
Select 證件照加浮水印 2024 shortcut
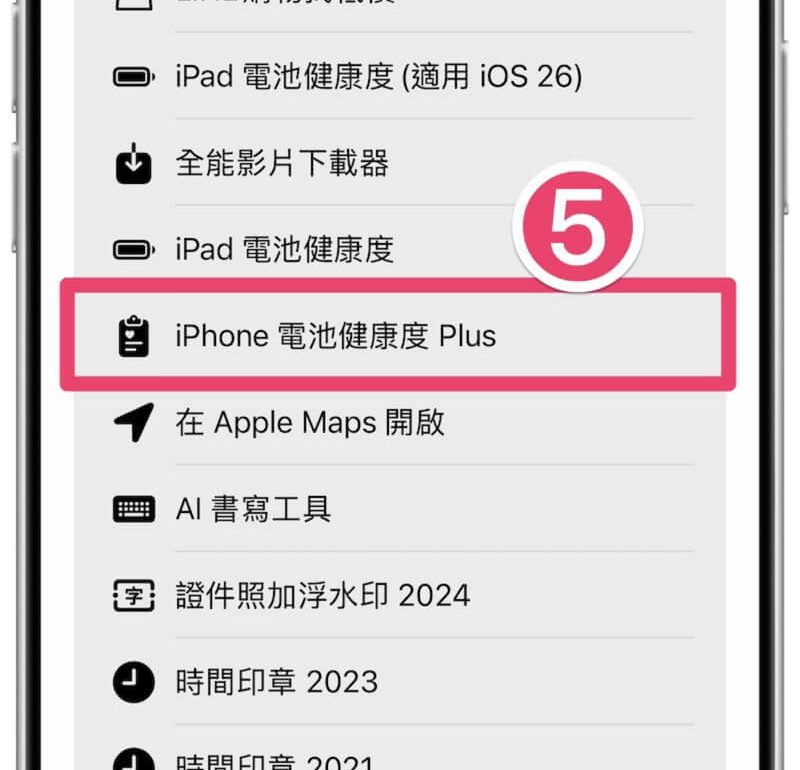[x=400, y=595]
